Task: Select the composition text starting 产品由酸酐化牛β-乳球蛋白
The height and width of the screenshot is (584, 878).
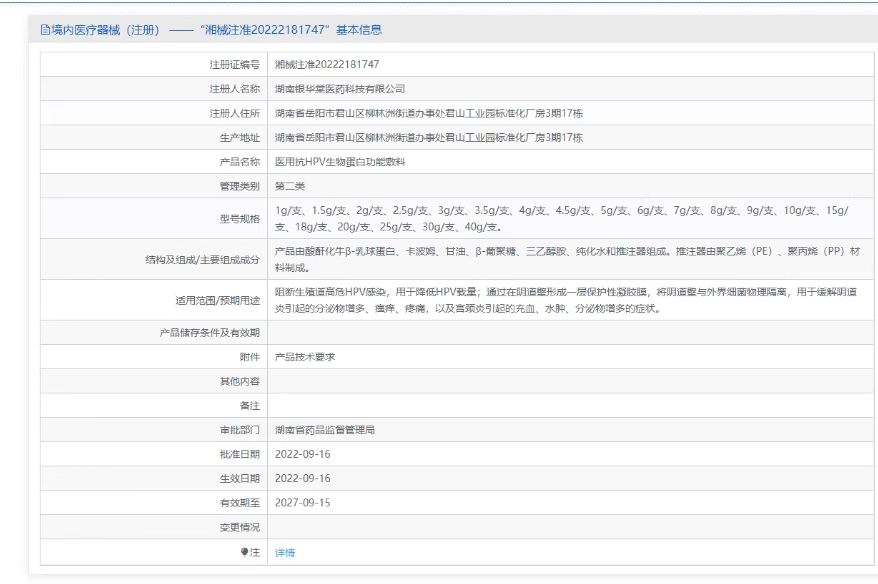Action: point(567,259)
